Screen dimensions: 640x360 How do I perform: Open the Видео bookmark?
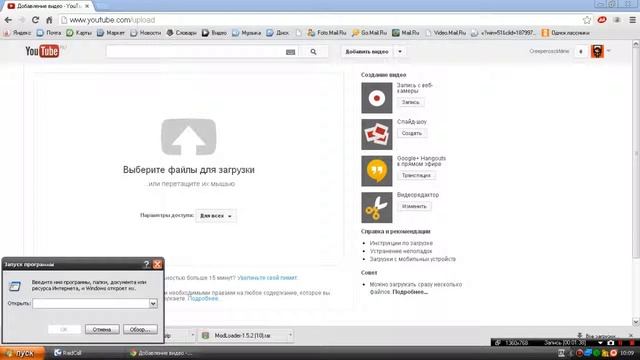coord(214,33)
